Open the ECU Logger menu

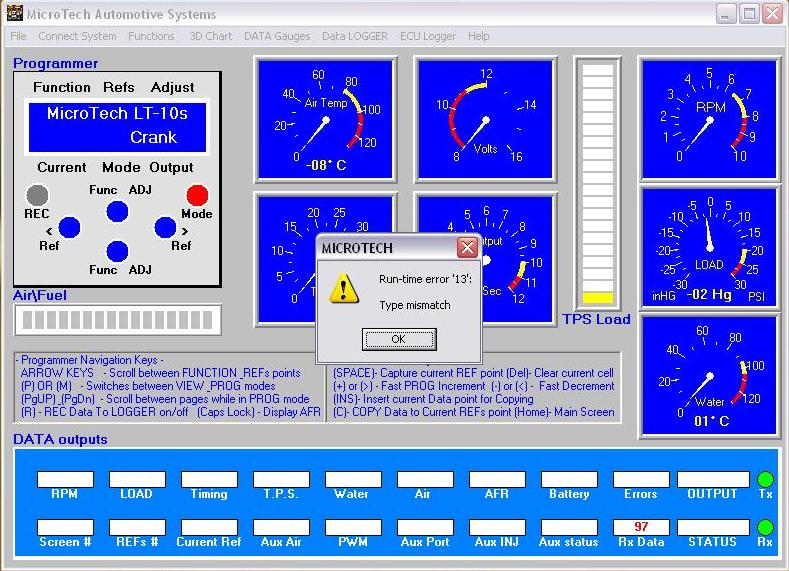tap(427, 36)
